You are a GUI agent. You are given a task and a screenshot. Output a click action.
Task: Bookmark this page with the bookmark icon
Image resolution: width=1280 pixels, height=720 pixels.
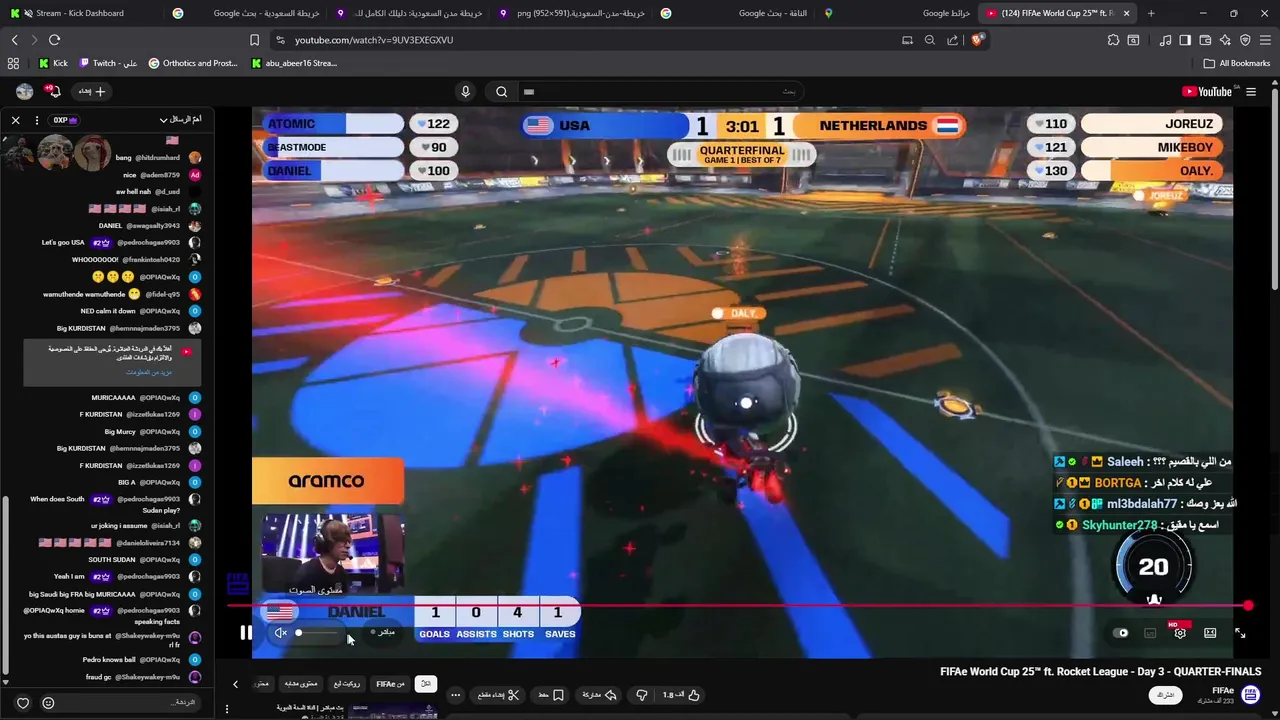tap(254, 40)
